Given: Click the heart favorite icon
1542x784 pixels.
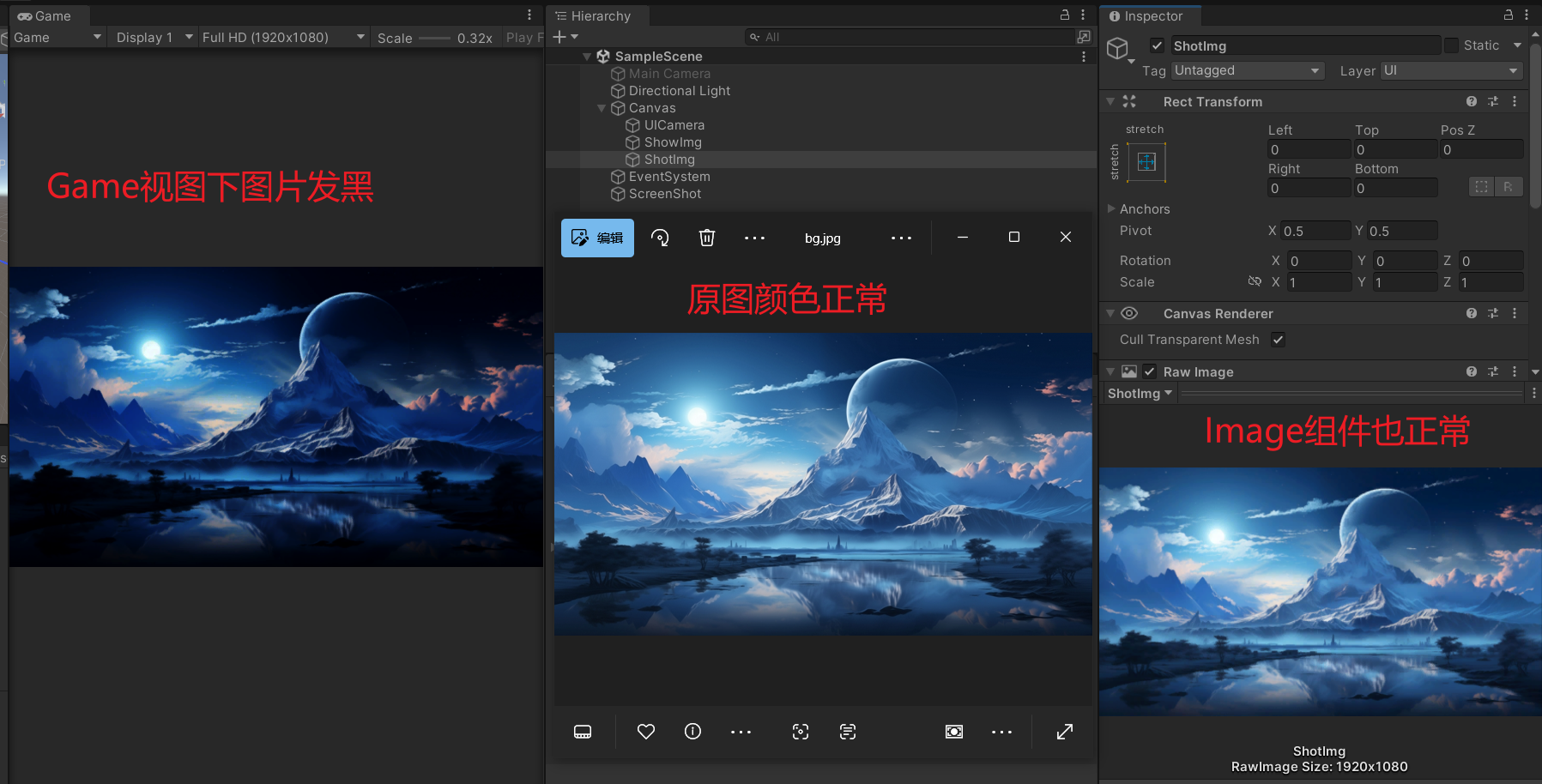Looking at the screenshot, I should pos(646,732).
